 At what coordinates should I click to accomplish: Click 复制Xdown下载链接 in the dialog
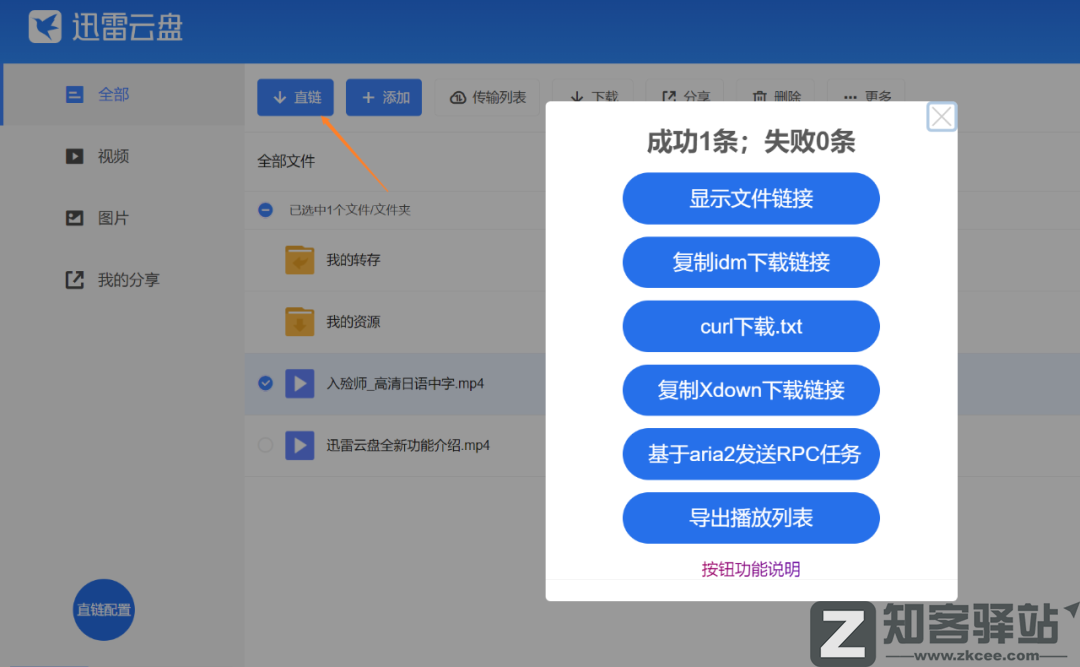(751, 390)
